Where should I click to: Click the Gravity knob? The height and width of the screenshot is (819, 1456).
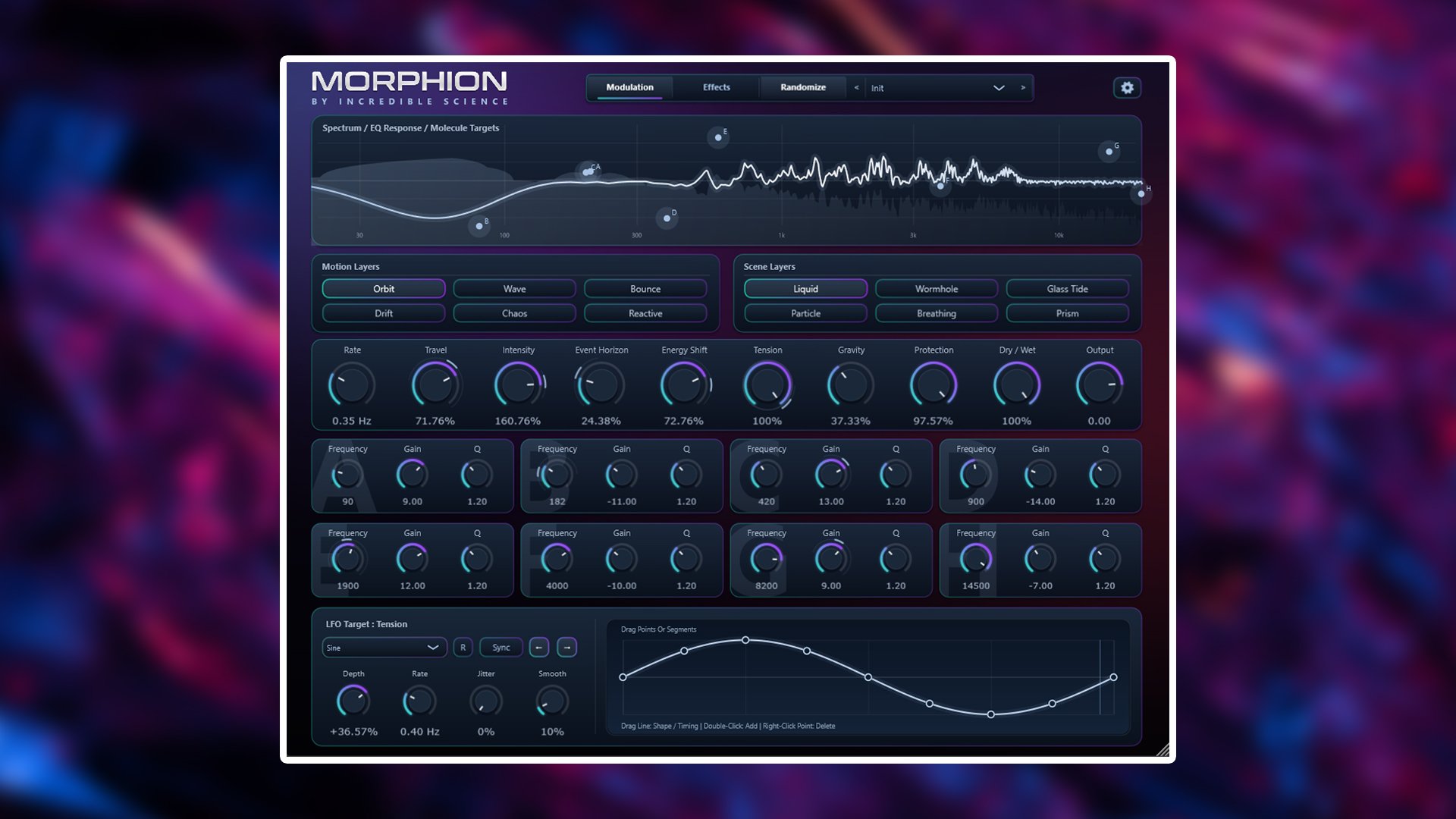tap(851, 385)
